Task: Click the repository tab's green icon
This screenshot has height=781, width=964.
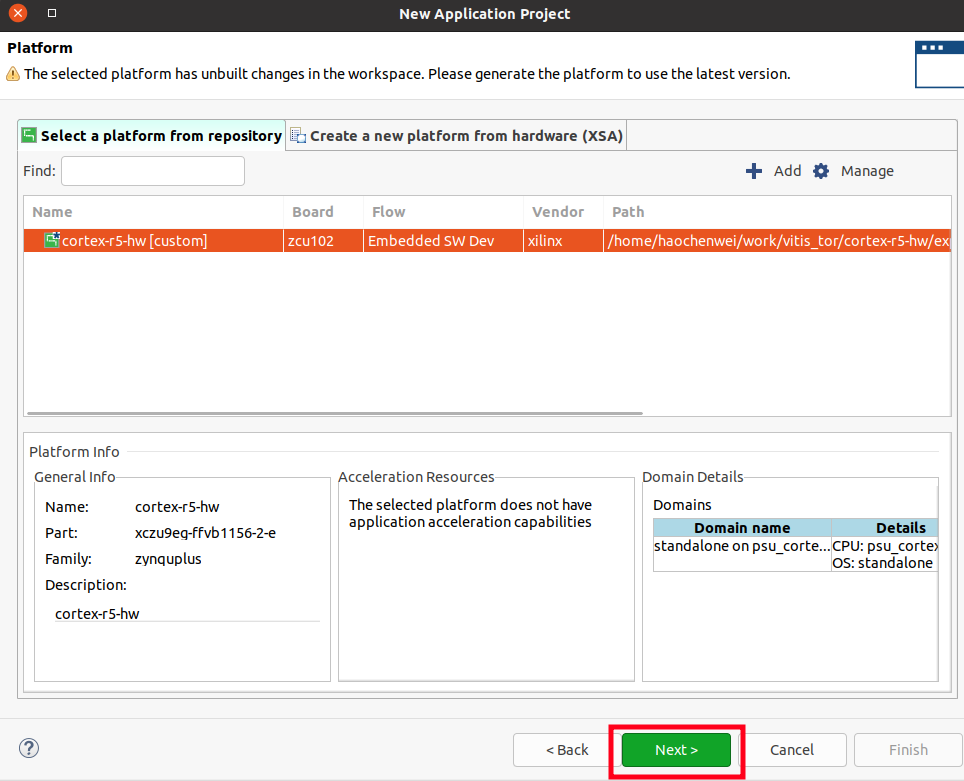Action: 29,135
